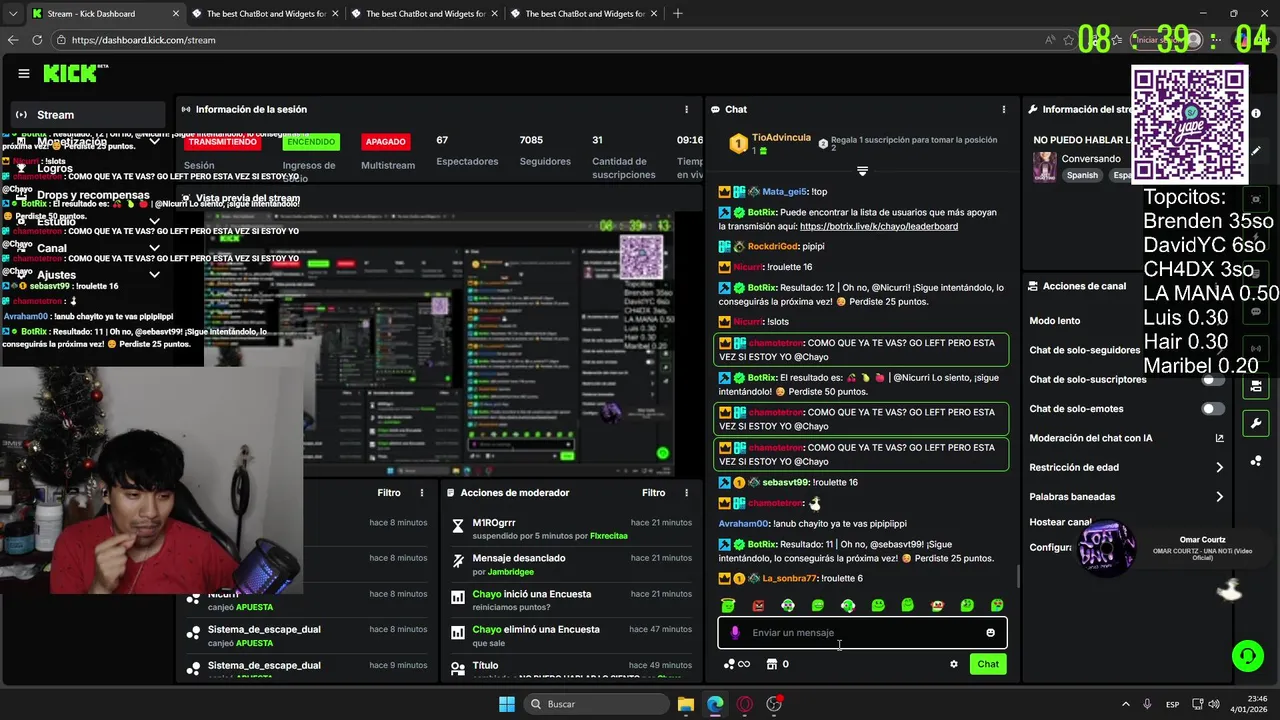The image size is (1280, 720).
Task: Click the green Chat send button
Action: click(988, 664)
